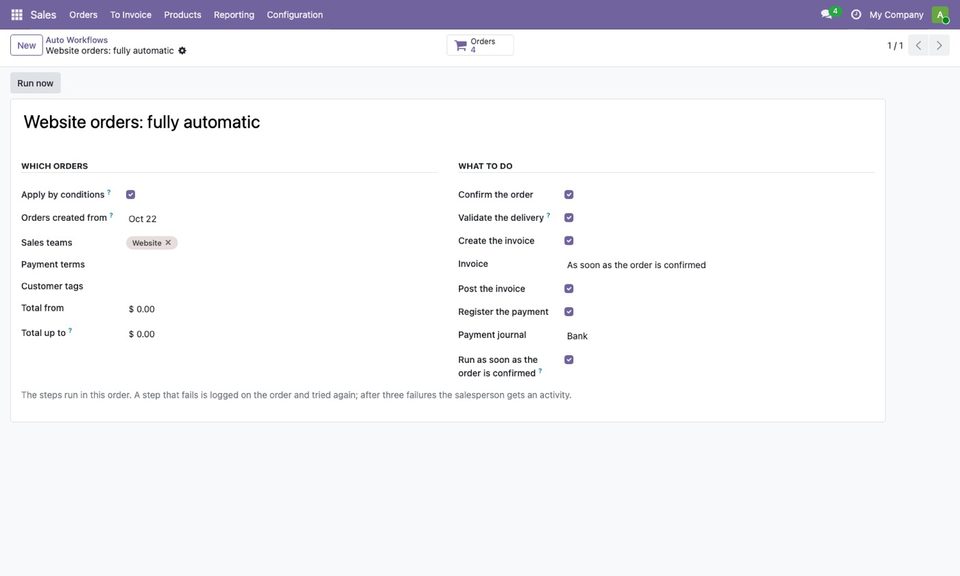Screen dimensions: 960x576
Task: Open the Reporting menu
Action: [234, 15]
